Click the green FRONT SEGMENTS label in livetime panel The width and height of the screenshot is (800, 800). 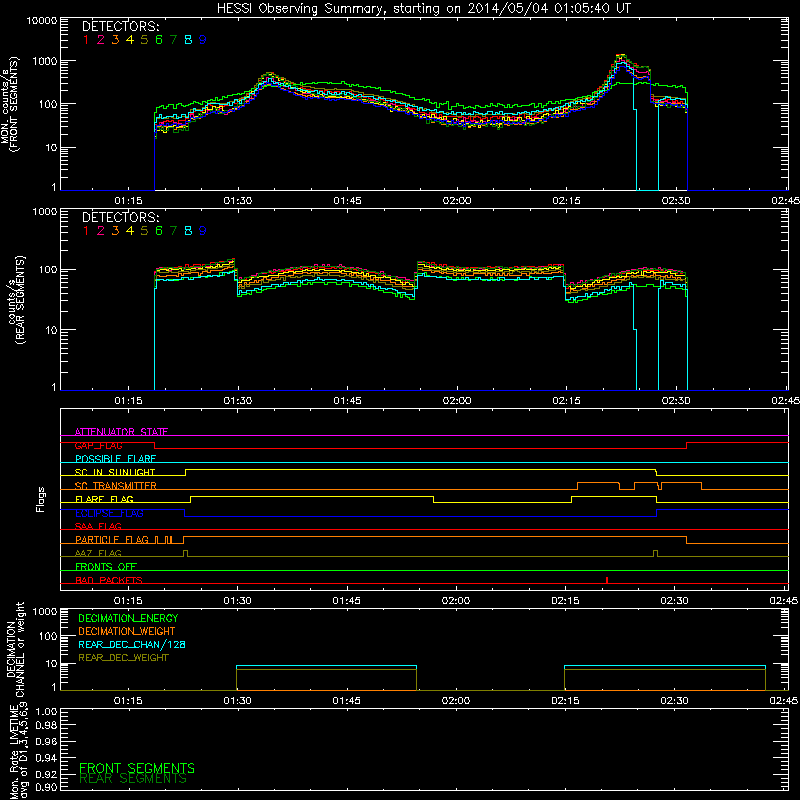[137, 768]
